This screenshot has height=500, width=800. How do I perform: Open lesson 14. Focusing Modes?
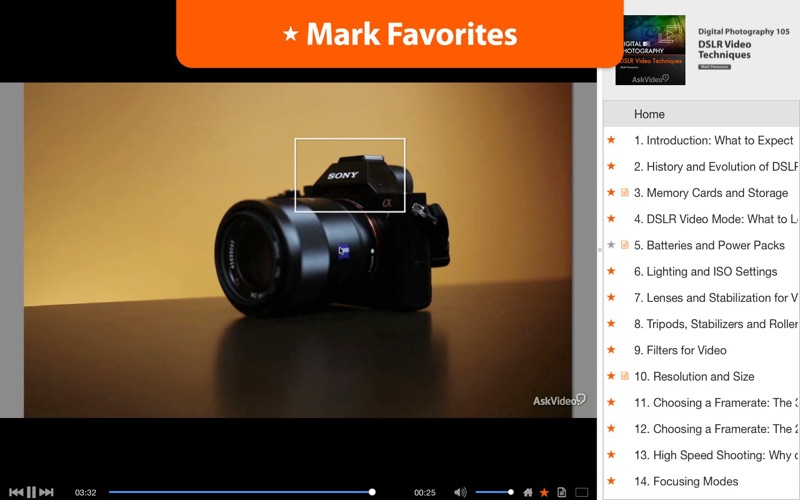(686, 481)
